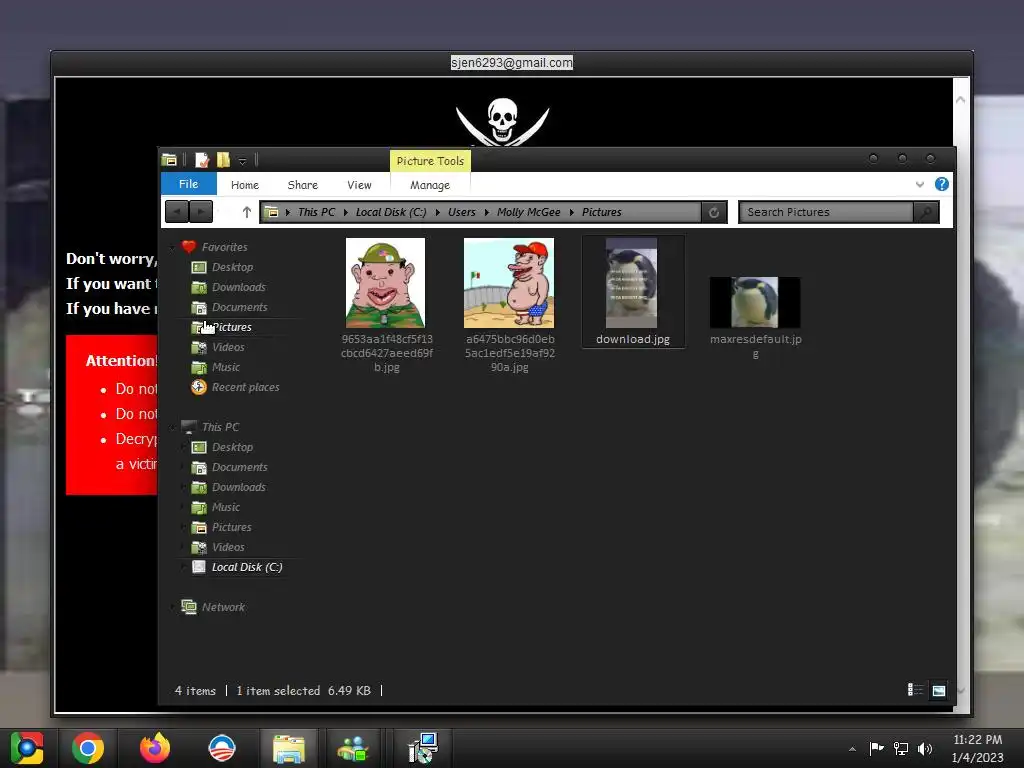
Task: Select Local Disk (C:) in navigation pane
Action: 246,567
